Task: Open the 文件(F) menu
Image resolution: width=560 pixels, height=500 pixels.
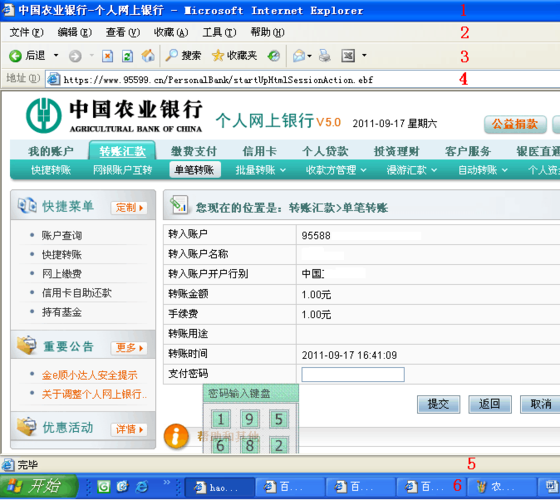Action: click(26, 32)
